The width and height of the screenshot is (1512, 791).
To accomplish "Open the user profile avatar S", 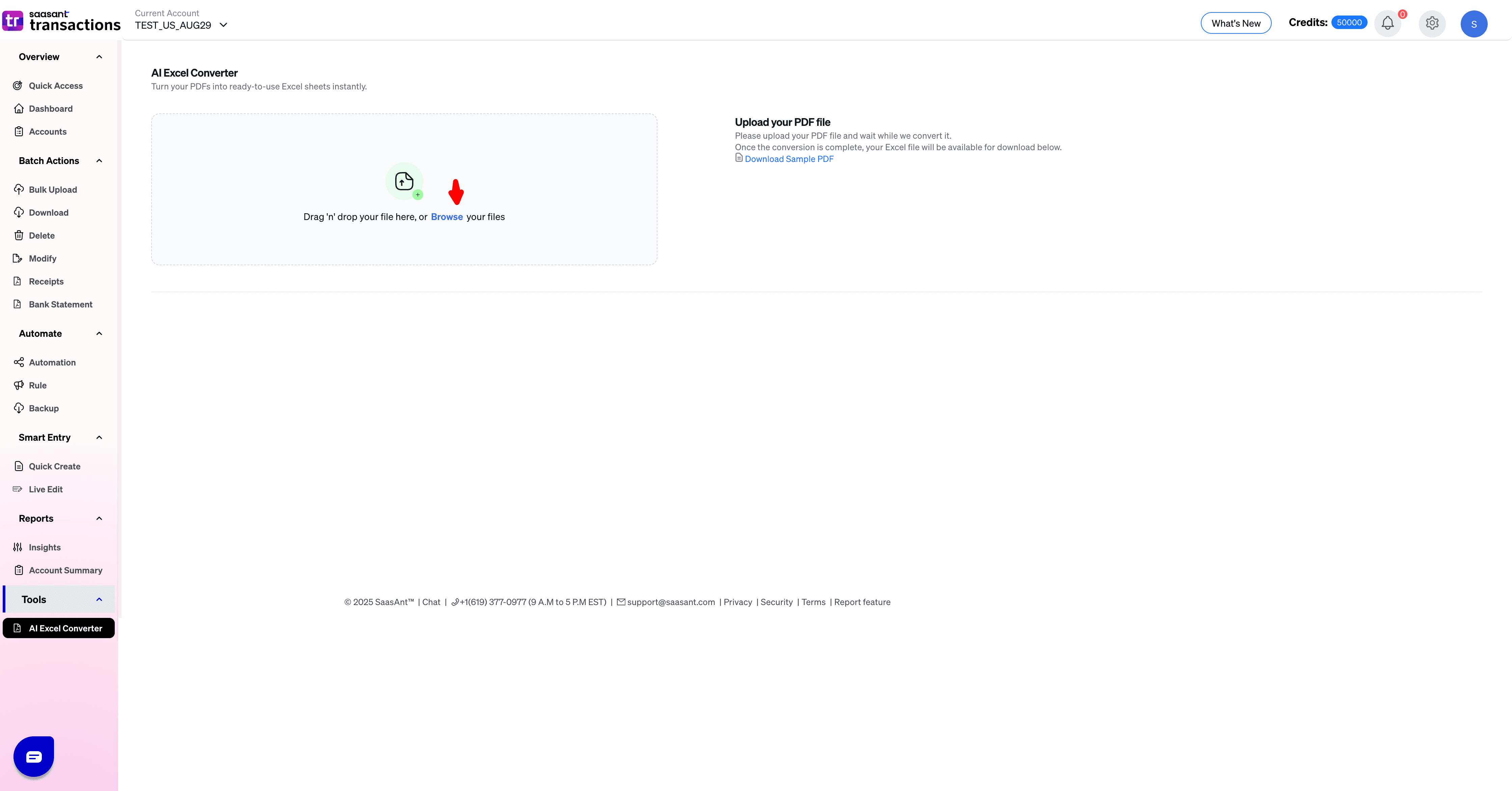I will (1473, 24).
